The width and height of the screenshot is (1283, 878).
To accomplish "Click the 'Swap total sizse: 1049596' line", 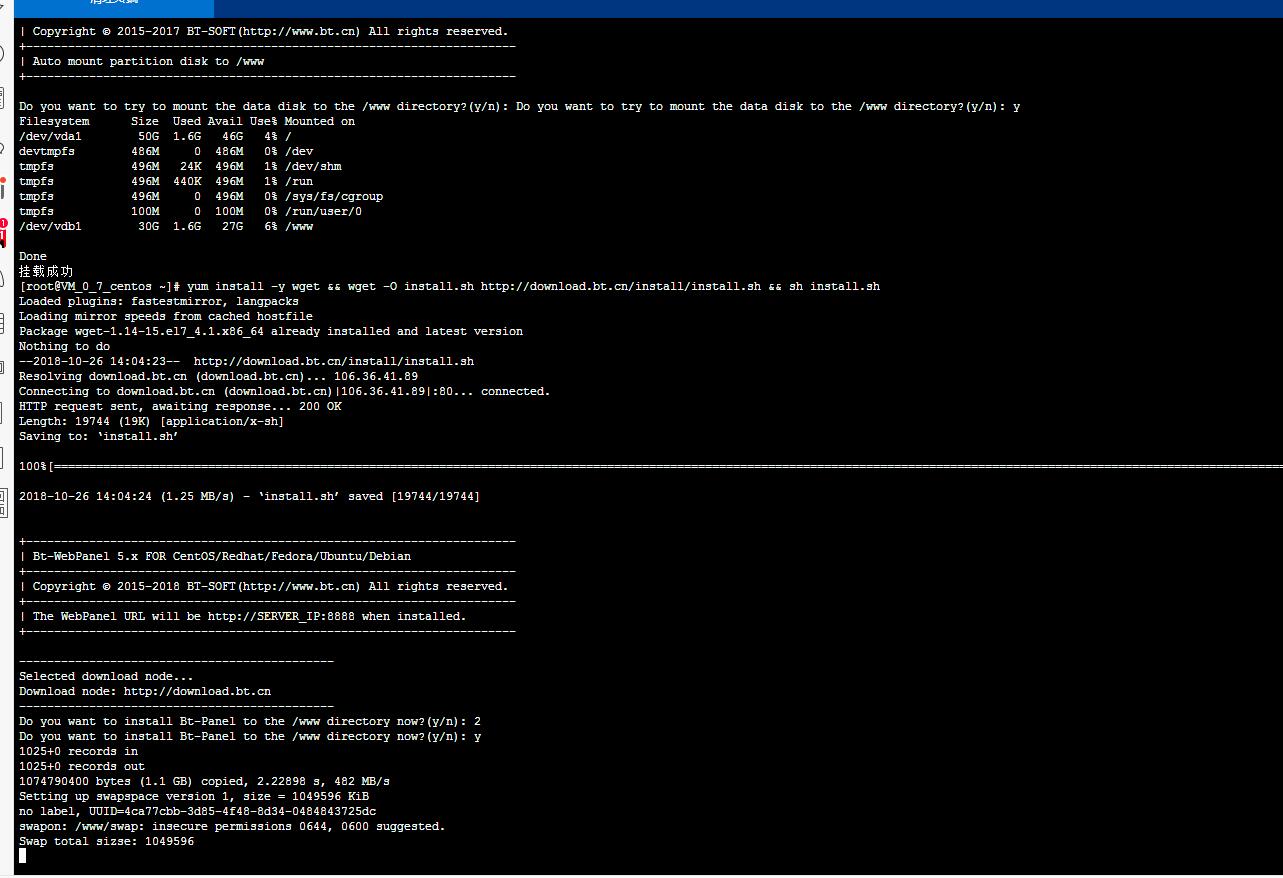I will pyautogui.click(x=107, y=841).
